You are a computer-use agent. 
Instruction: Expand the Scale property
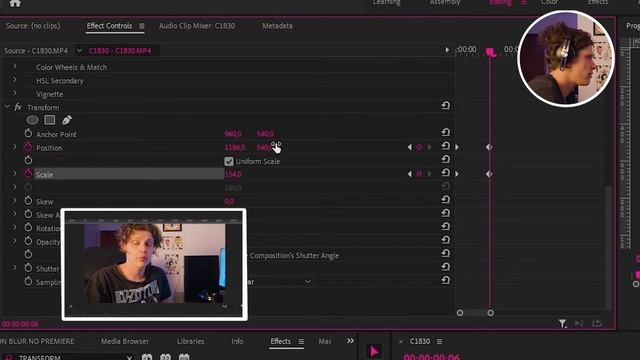click(15, 174)
